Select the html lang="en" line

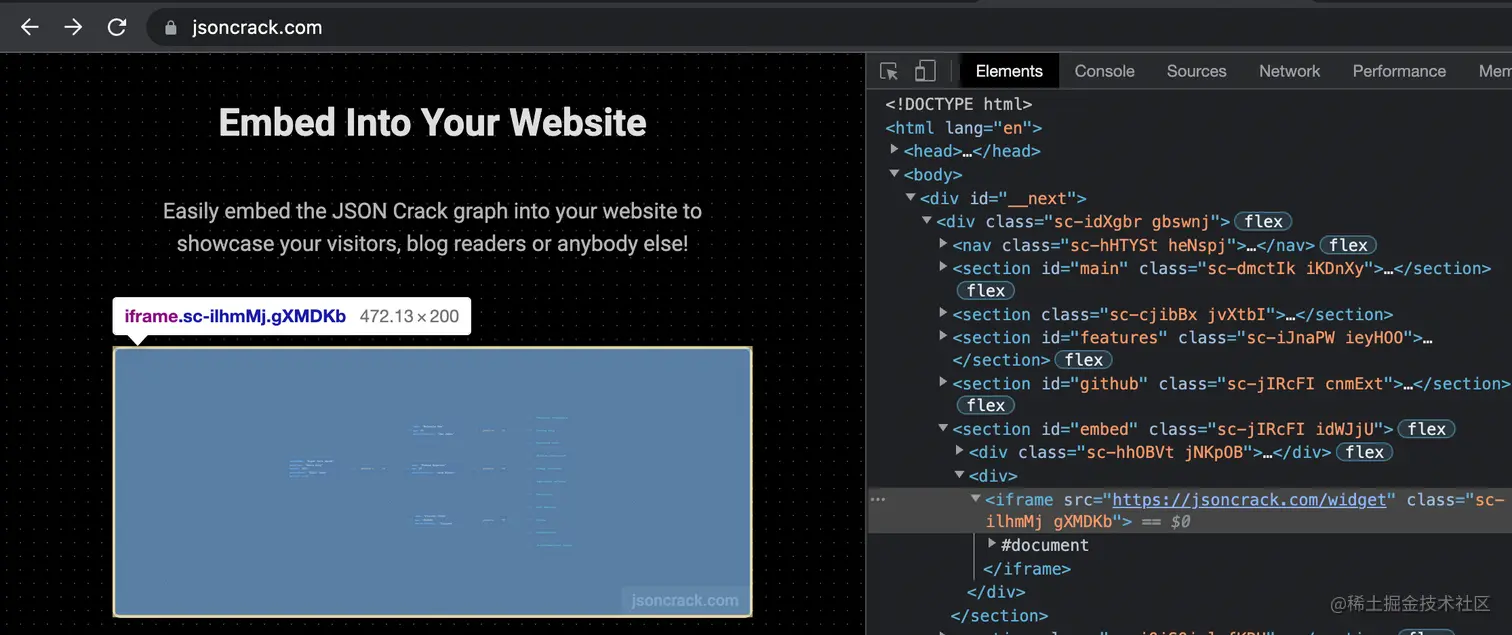pos(963,128)
